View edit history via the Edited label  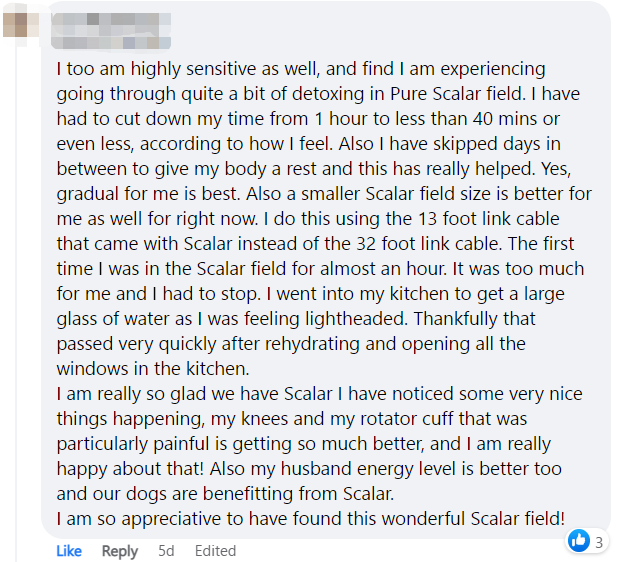pos(215,551)
